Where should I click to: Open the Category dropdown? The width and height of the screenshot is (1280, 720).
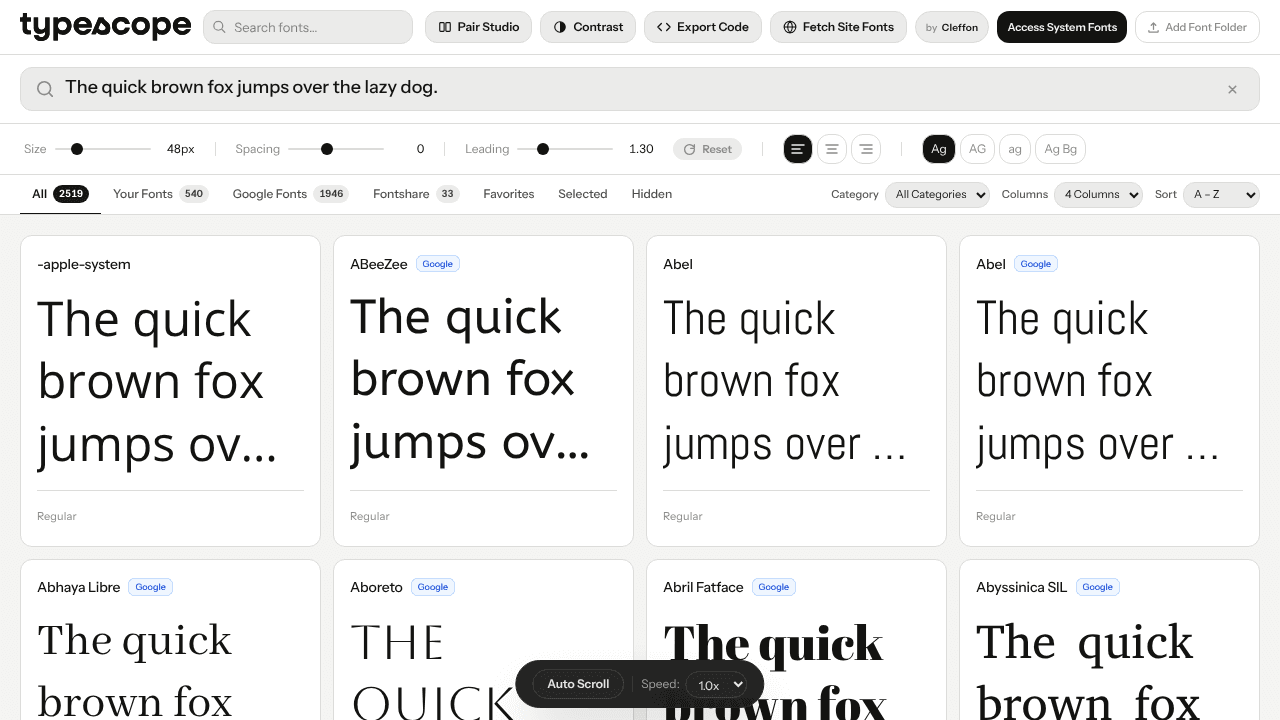pos(937,194)
